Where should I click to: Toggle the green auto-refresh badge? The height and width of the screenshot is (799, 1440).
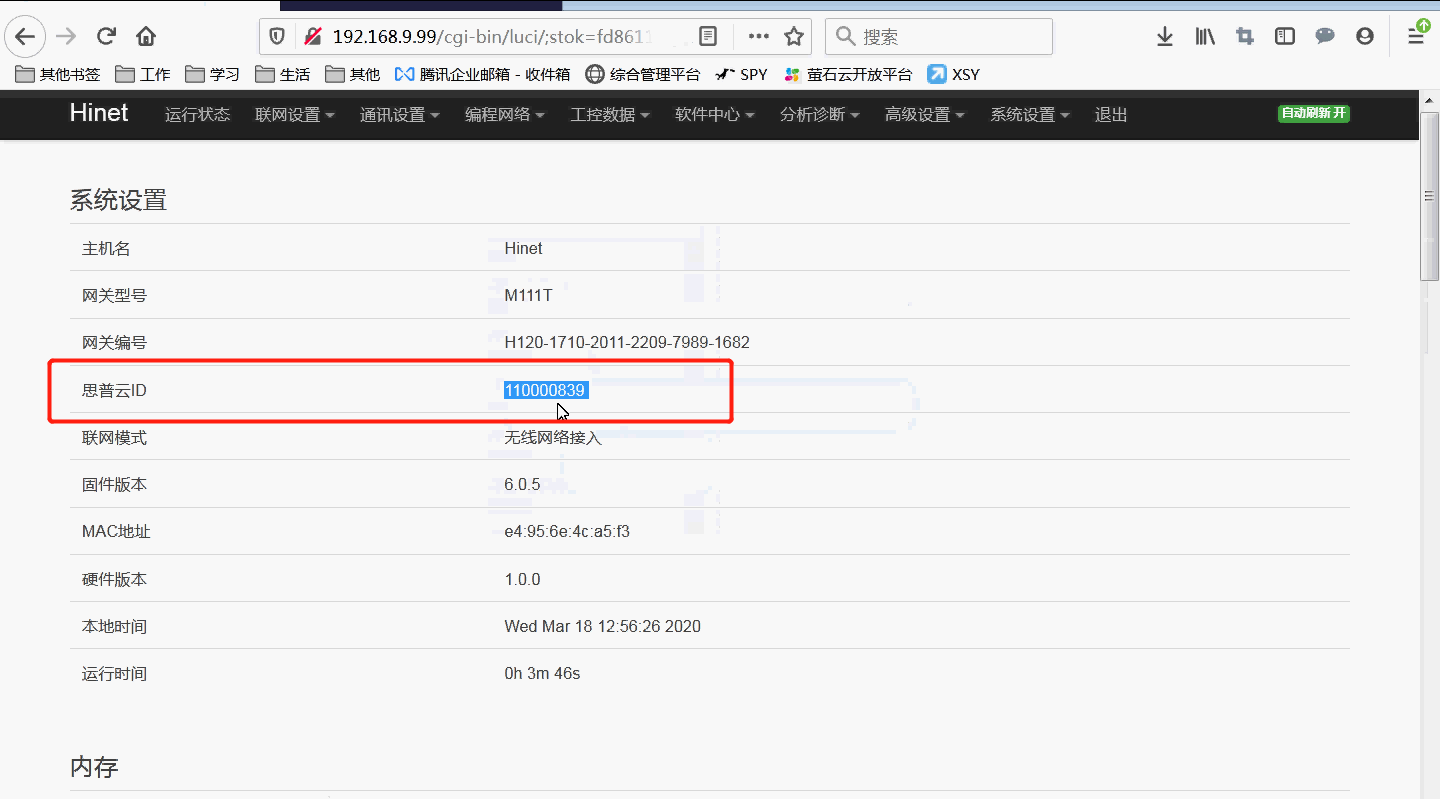point(1313,114)
